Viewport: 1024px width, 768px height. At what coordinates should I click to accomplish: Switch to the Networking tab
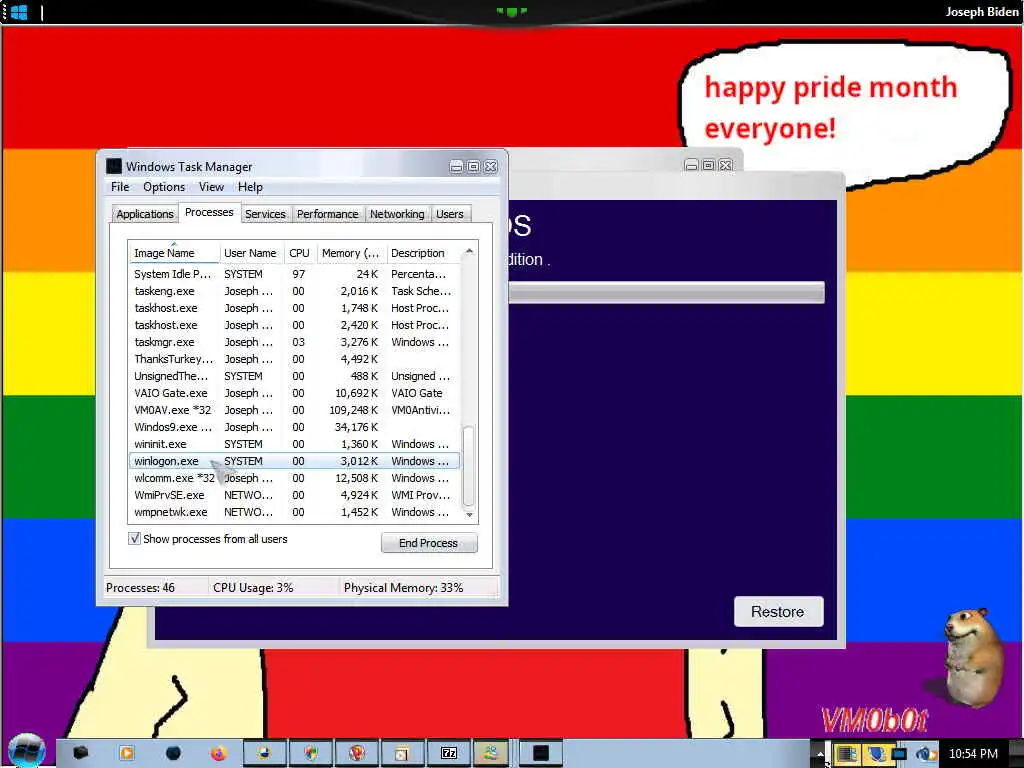coord(397,214)
